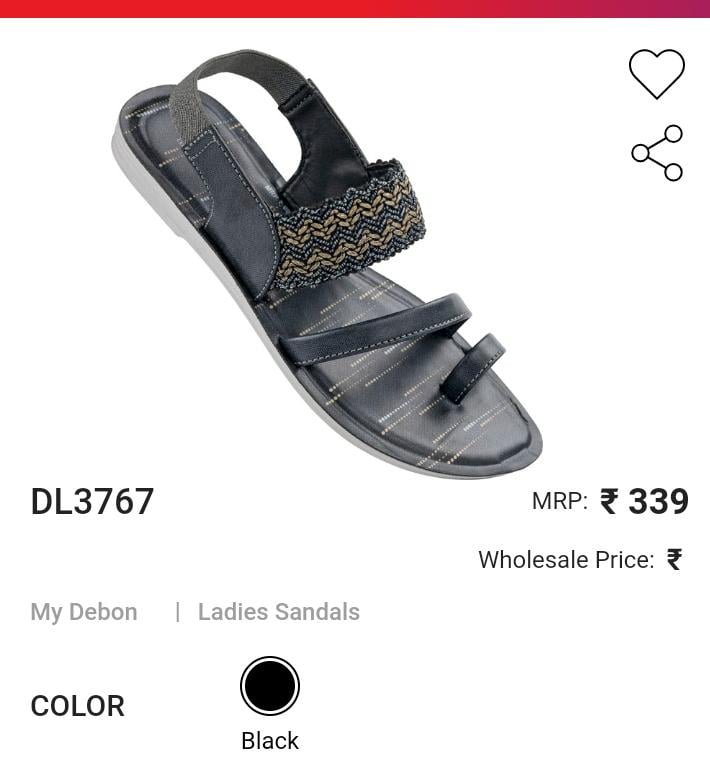Viewport: 710px width, 777px height.
Task: Tap the Wholesale Price label
Action: point(566,560)
